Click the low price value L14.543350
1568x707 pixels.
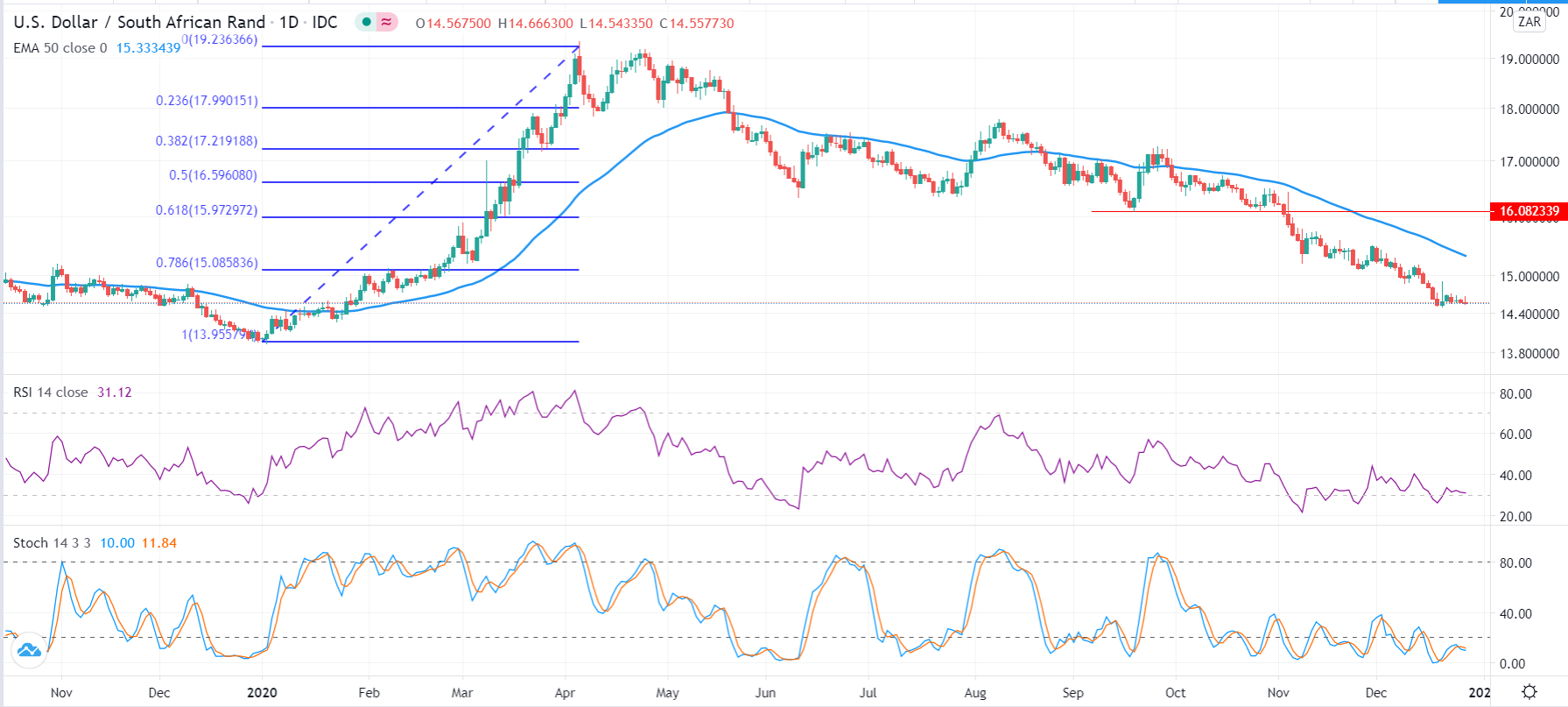tap(616, 24)
